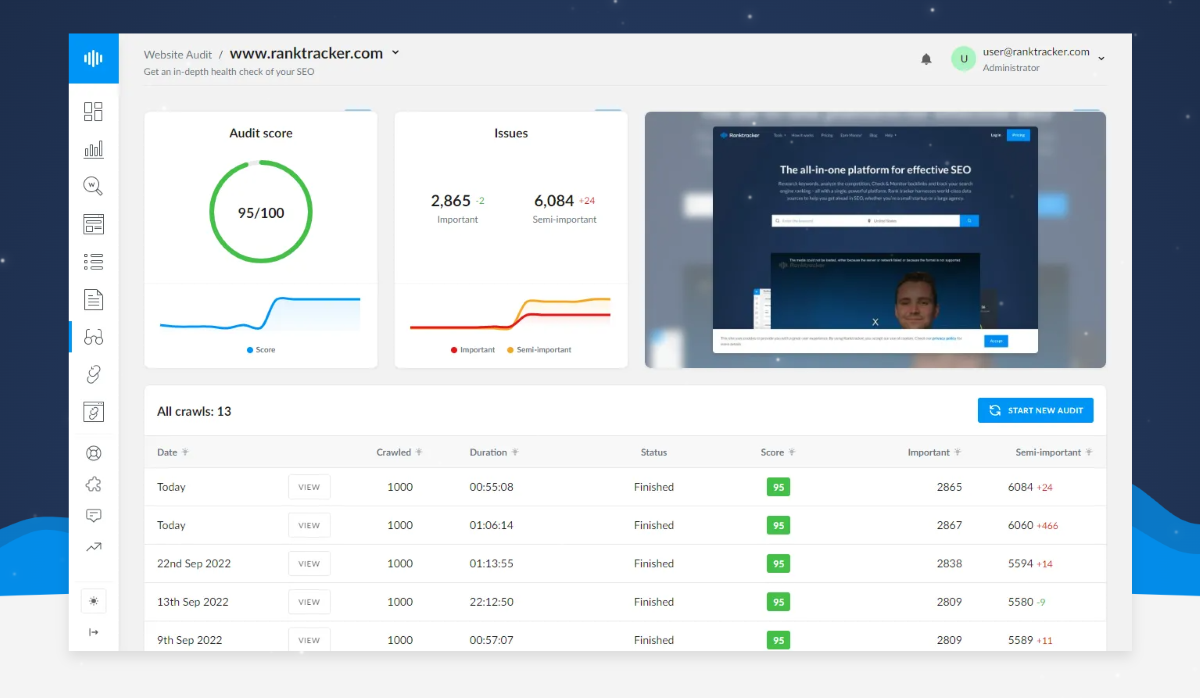Click Finished status in 9th Sep row
The height and width of the screenshot is (698, 1200).
point(654,640)
